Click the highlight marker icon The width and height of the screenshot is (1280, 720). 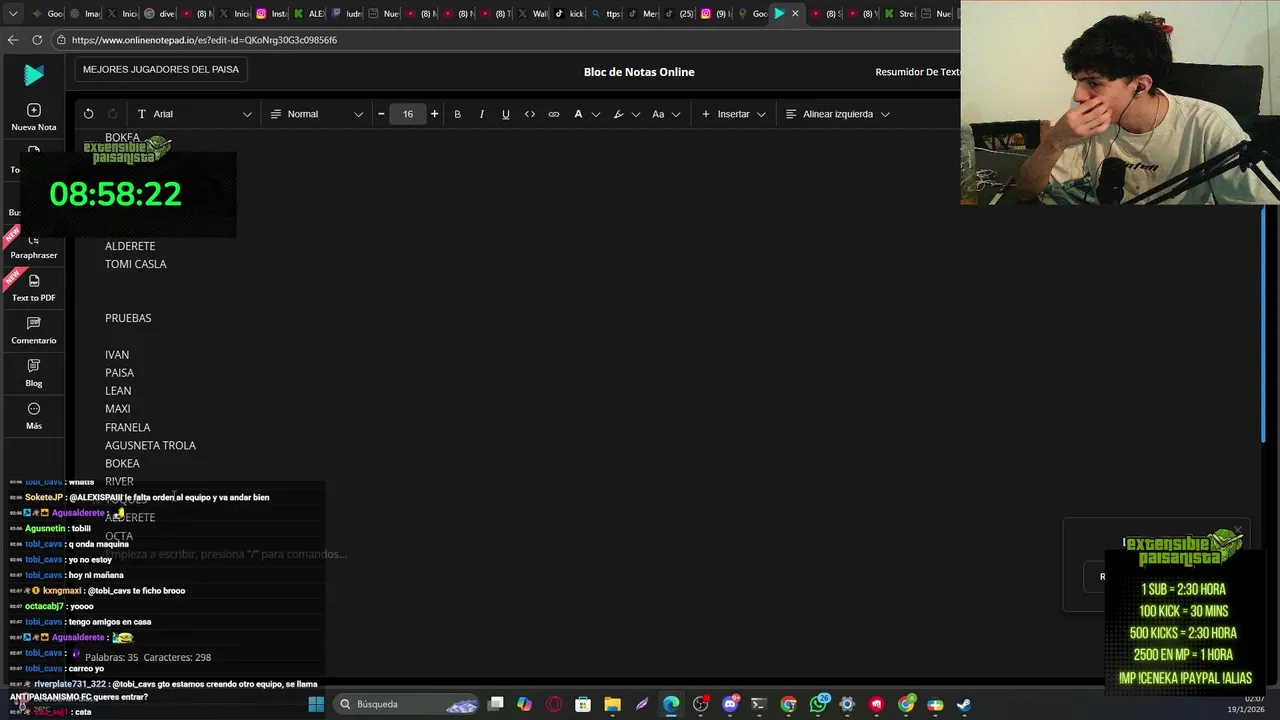click(x=618, y=114)
